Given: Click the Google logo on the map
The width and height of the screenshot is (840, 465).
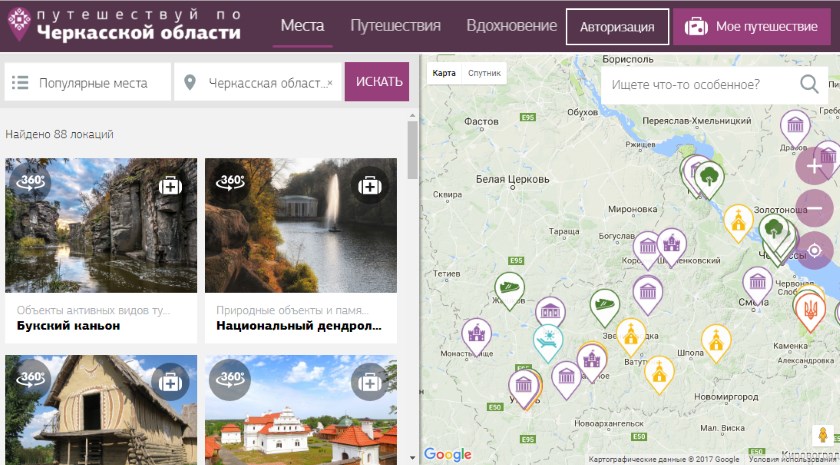Looking at the screenshot, I should point(448,454).
